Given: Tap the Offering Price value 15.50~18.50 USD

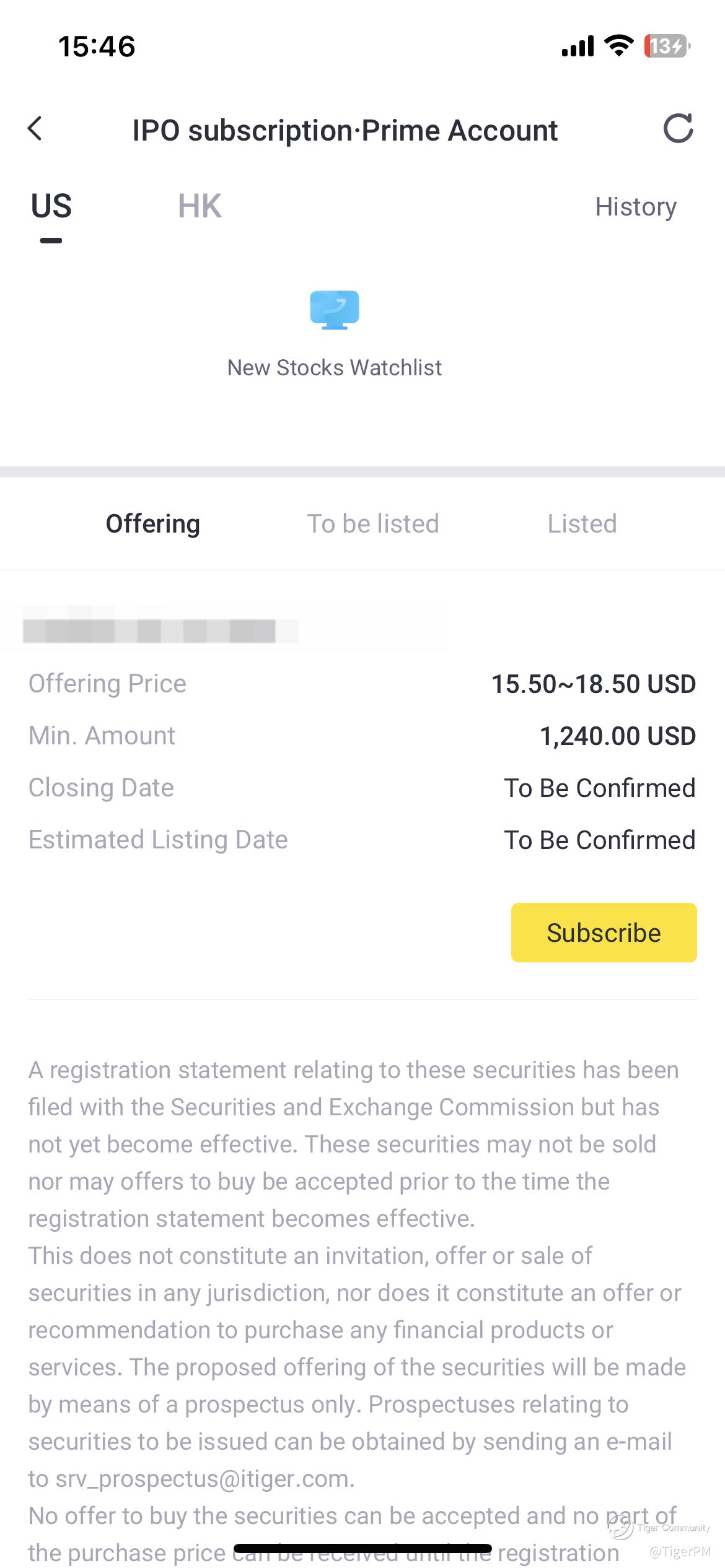Looking at the screenshot, I should coord(593,684).
